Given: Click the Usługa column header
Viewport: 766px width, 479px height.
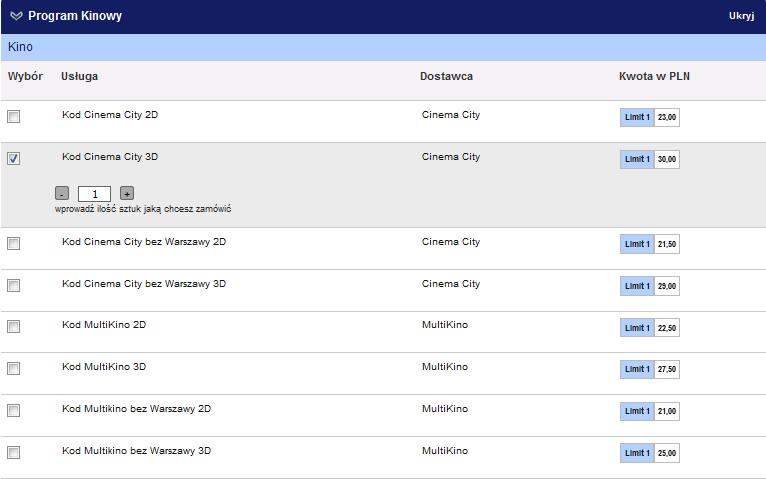Looking at the screenshot, I should (x=79, y=76).
